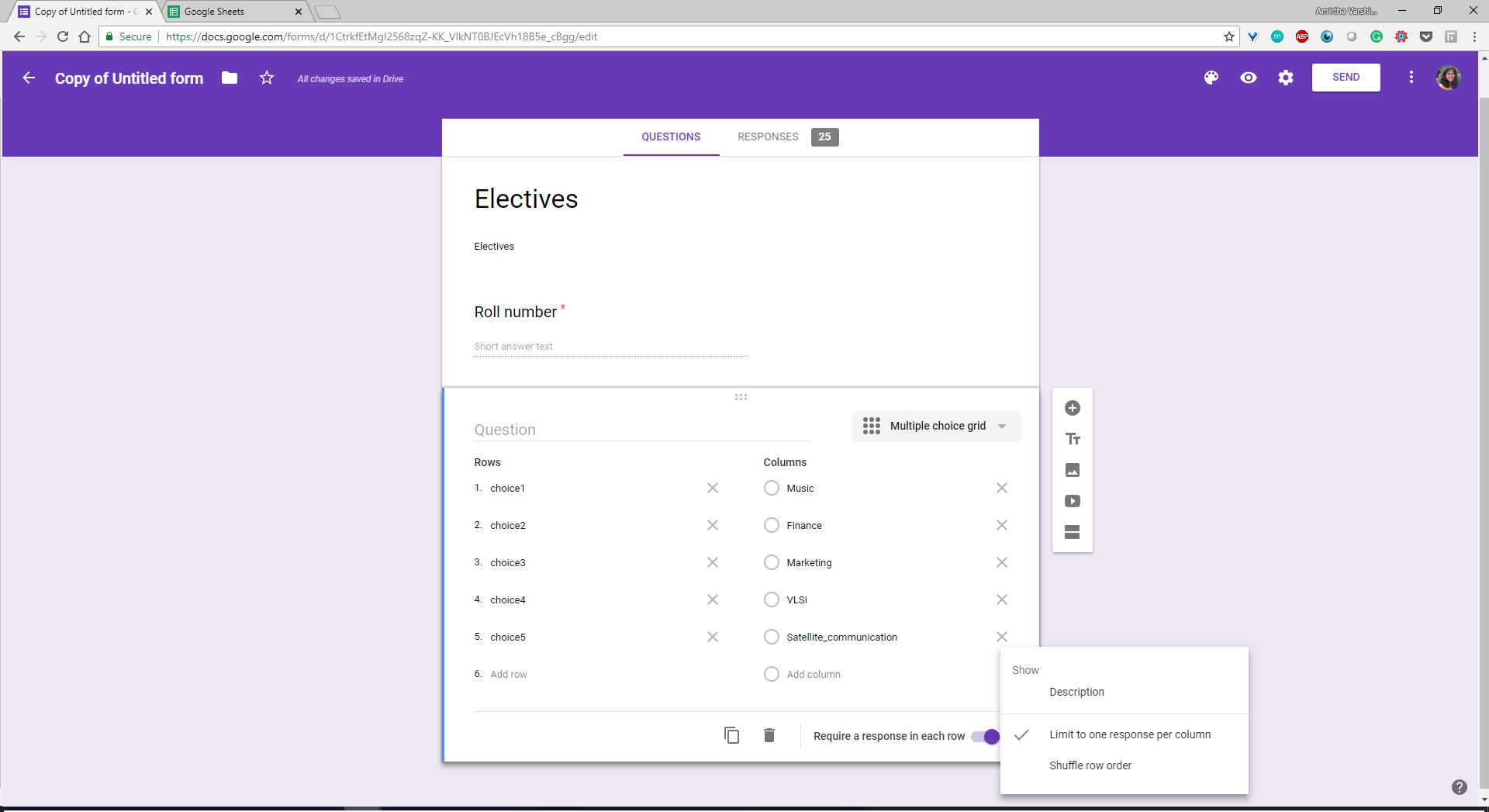1489x812 pixels.
Task: Open the Multiple choice grid type dropdown
Action: coord(936,426)
